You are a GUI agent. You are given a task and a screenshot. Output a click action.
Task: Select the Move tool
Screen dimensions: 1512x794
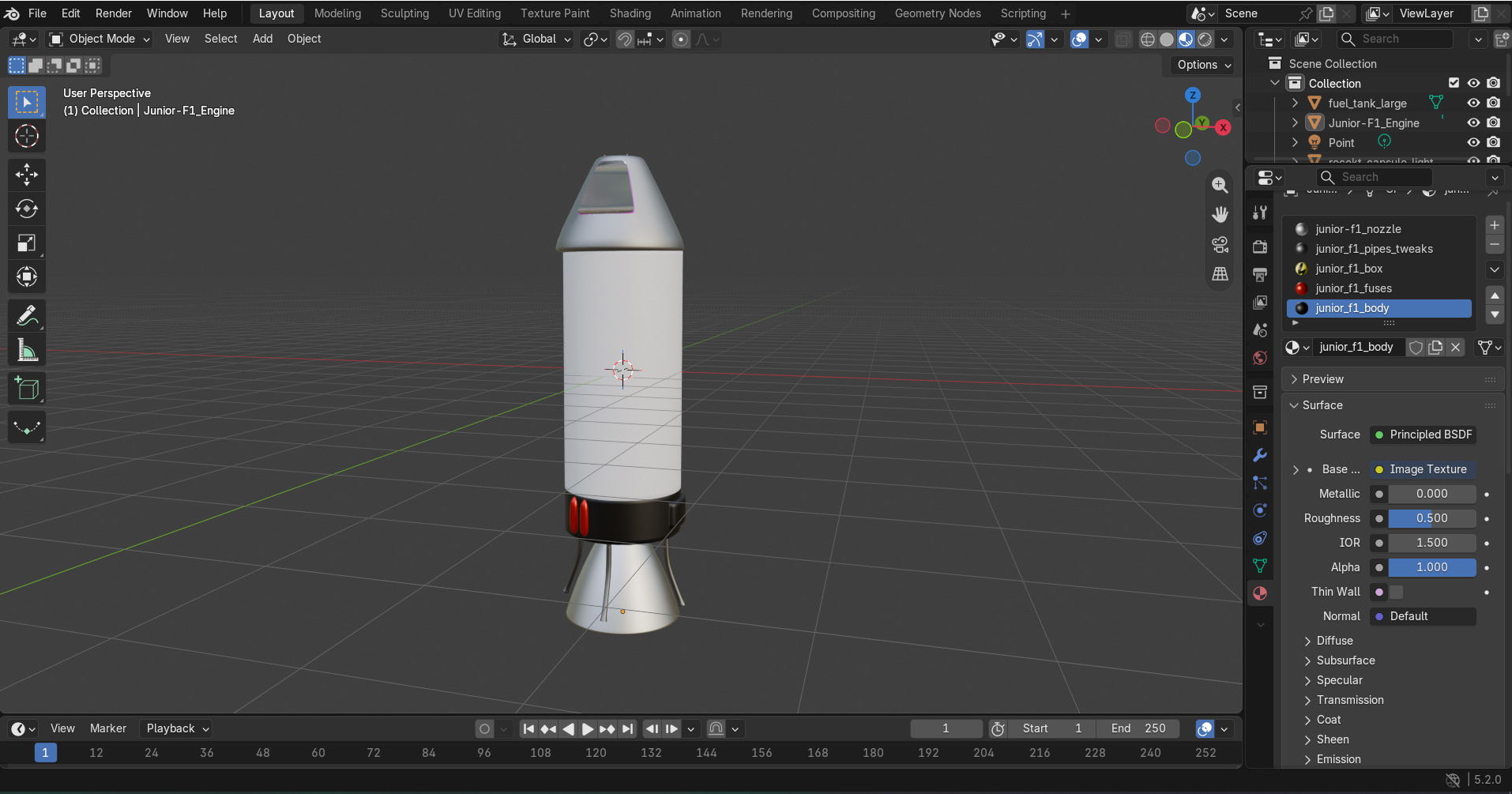(27, 175)
